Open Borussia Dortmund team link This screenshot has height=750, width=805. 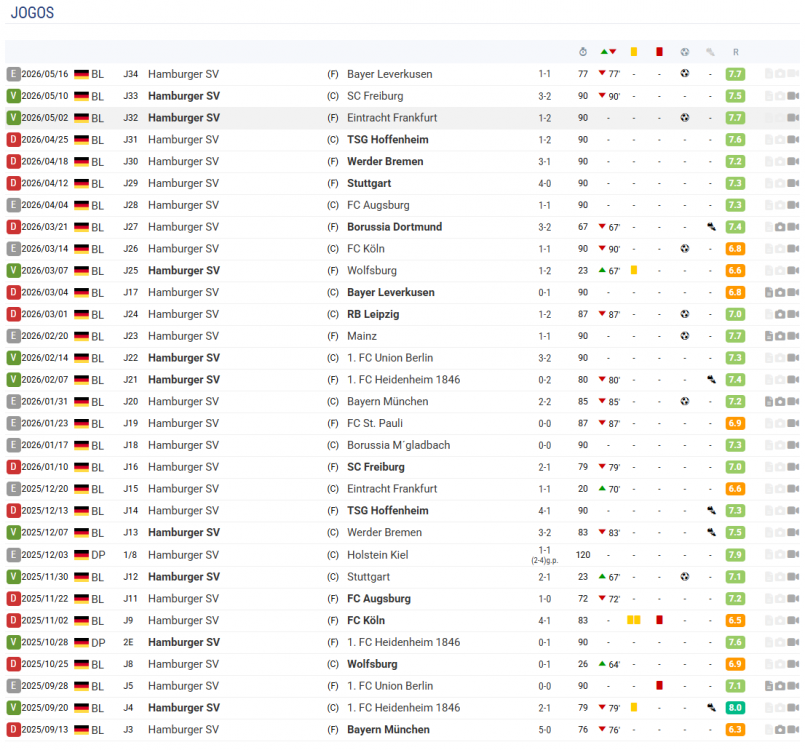(394, 227)
